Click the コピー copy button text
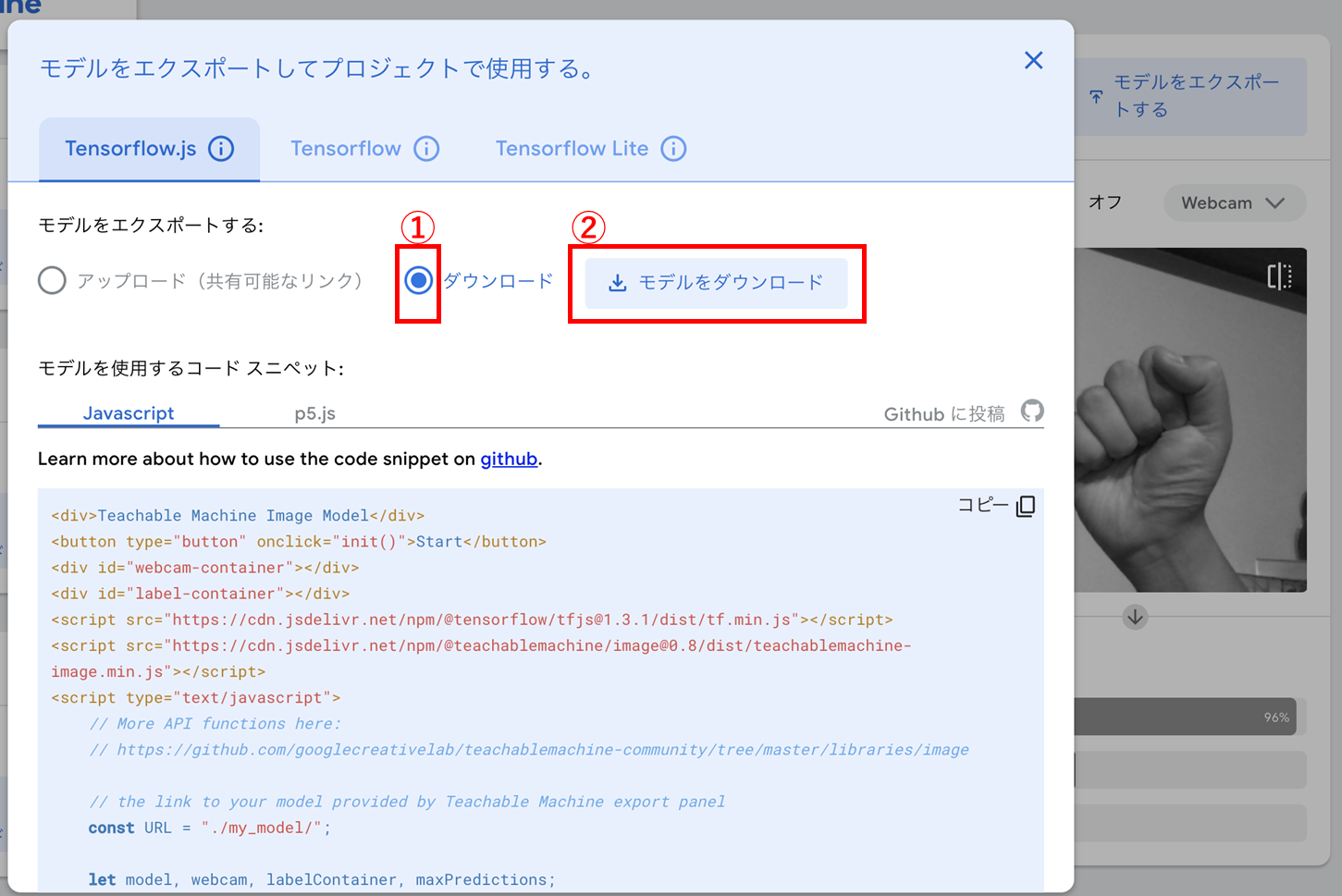This screenshot has height=896, width=1342. click(x=982, y=505)
